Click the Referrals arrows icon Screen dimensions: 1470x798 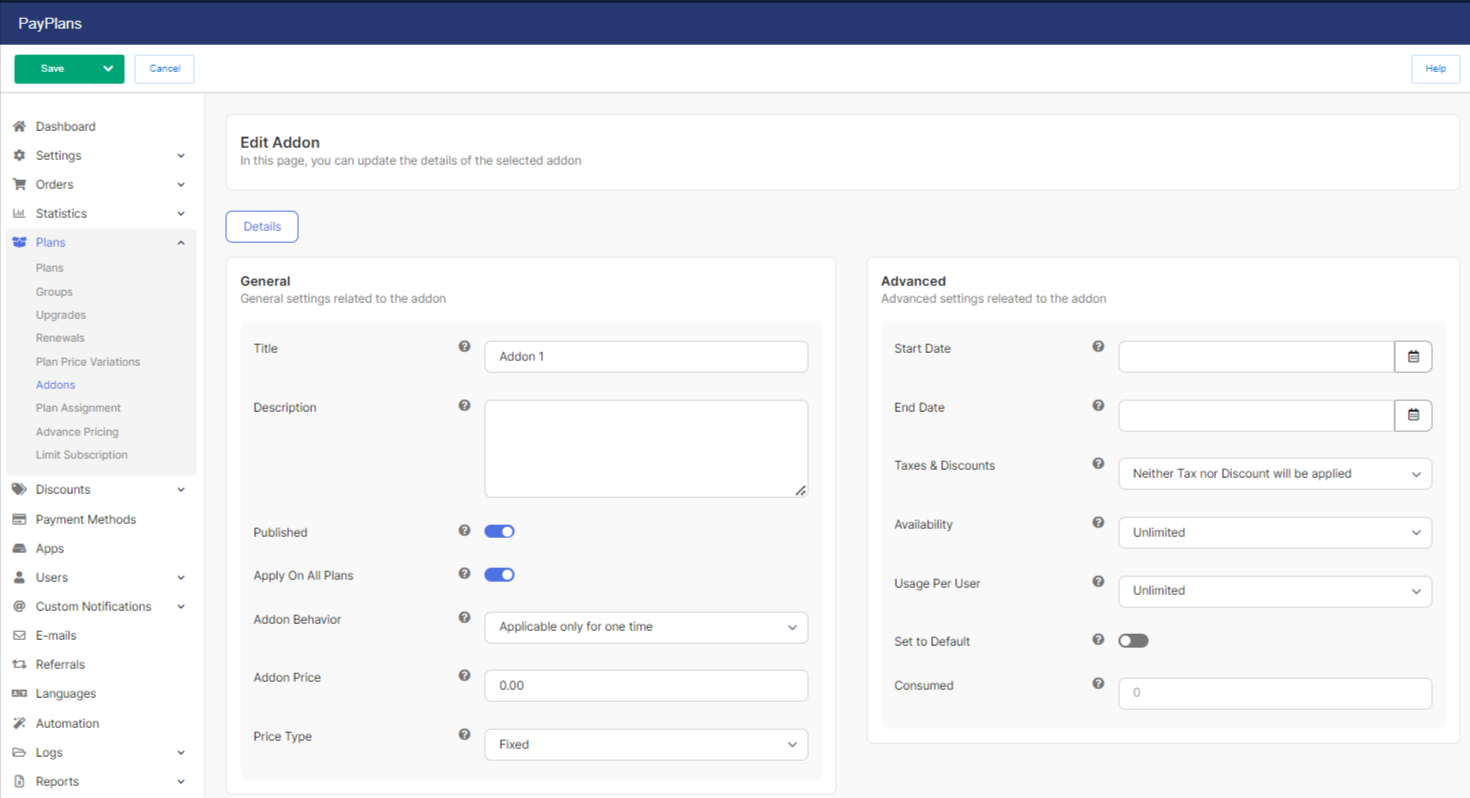coord(19,664)
